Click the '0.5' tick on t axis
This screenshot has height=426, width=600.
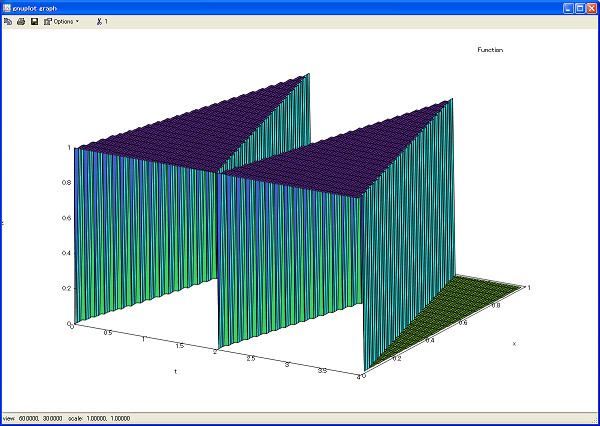[x=108, y=333]
